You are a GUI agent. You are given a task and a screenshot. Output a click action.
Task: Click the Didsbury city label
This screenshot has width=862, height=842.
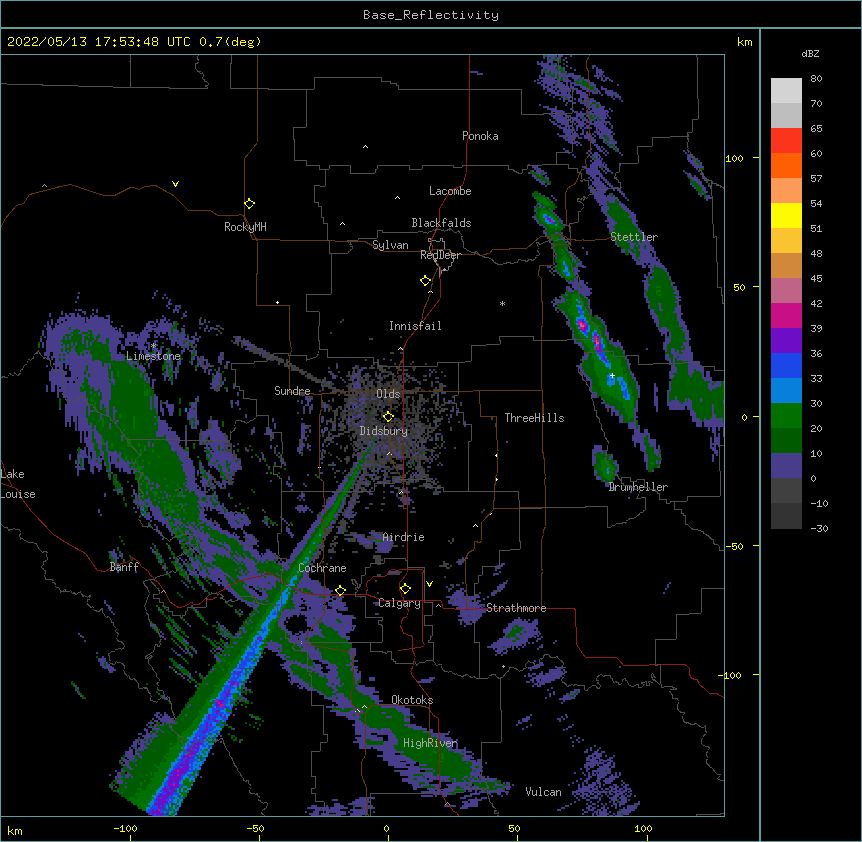coord(384,431)
